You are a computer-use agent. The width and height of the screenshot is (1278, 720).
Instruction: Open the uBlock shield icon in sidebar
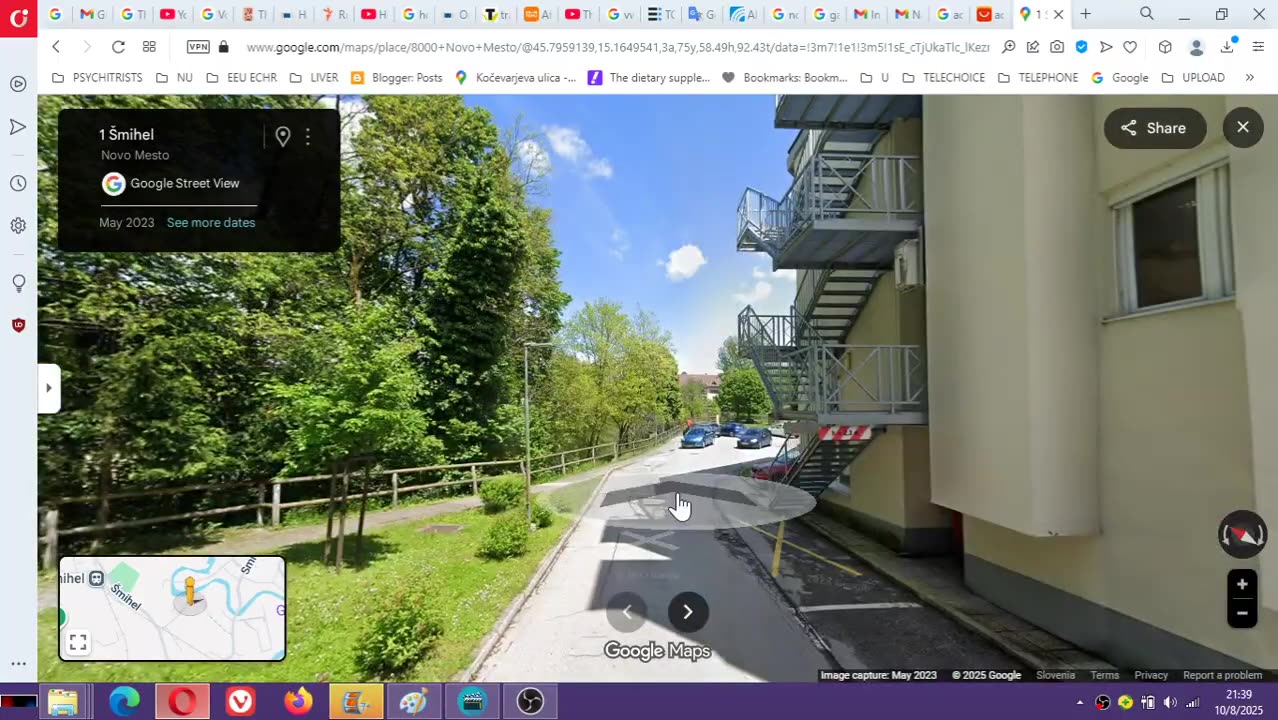(18, 325)
